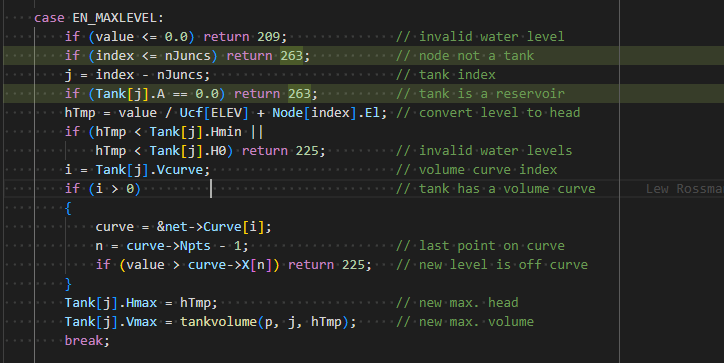
Task: Click 'Tank[j].A == 0.0' condition
Action: [x=157, y=94]
